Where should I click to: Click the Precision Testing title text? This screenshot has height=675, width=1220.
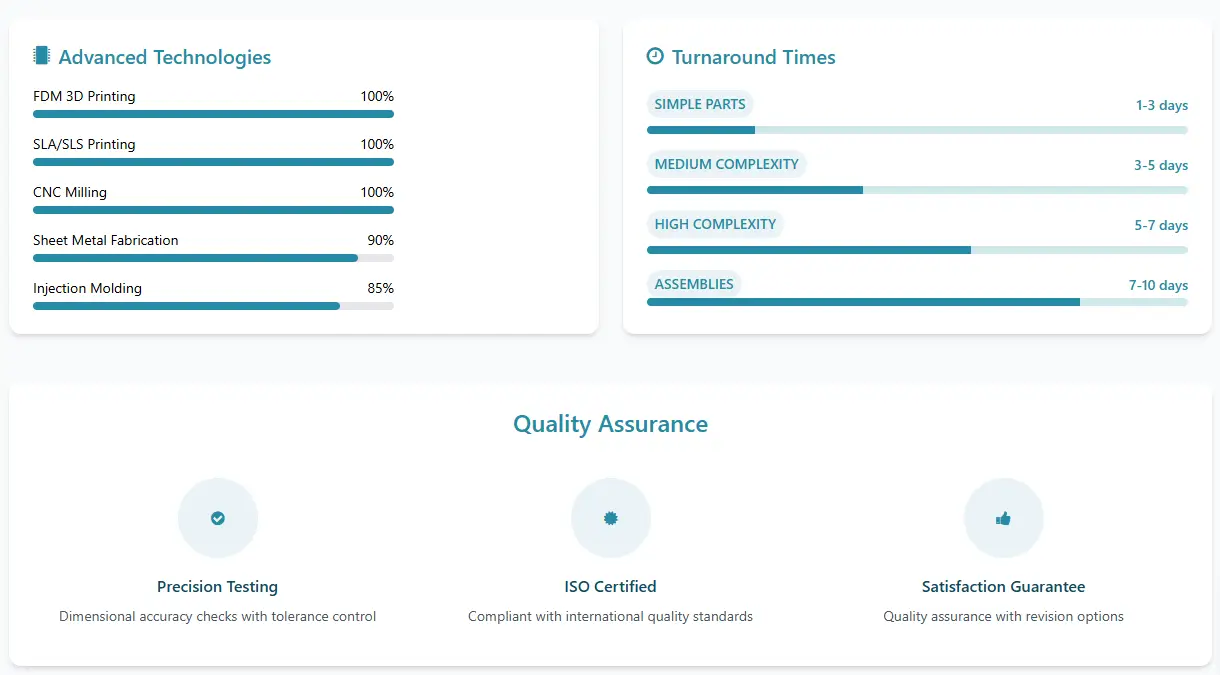[217, 587]
